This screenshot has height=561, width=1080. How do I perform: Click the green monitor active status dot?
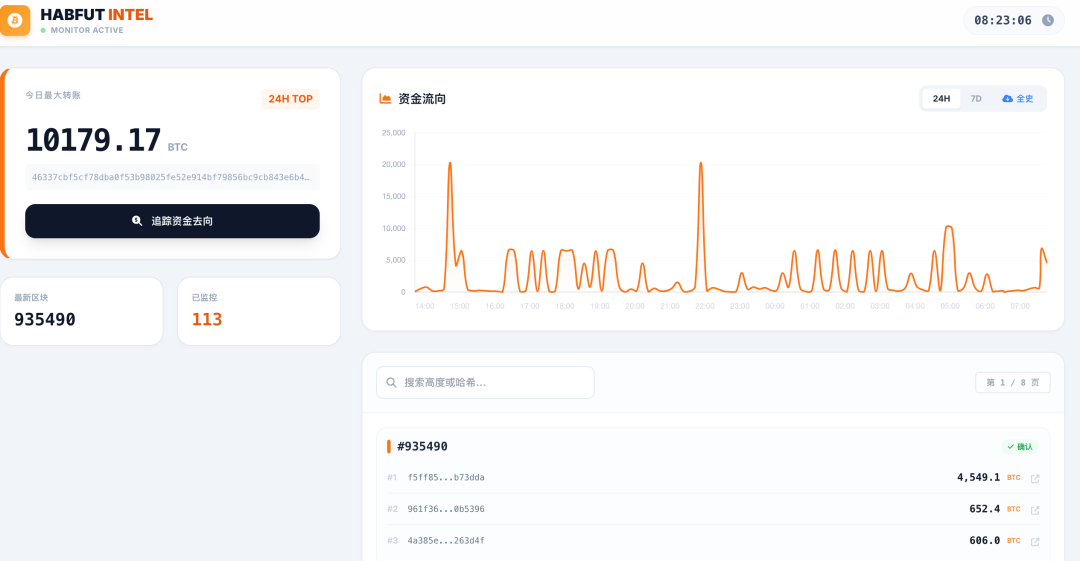(43, 30)
